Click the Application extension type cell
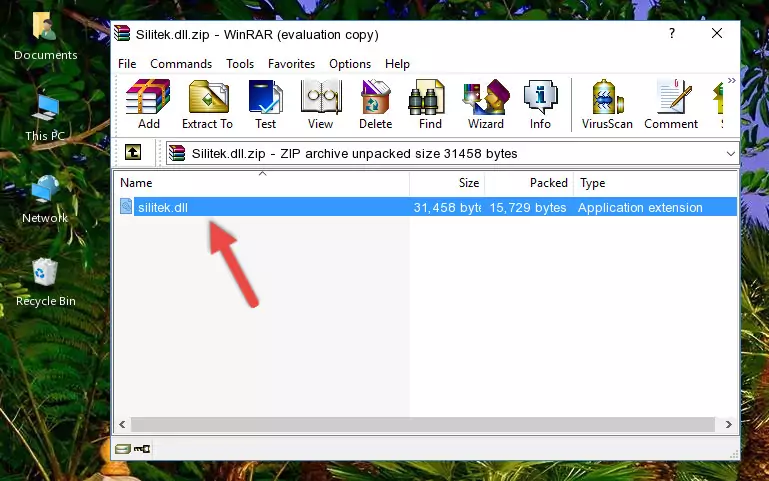Screen dimensions: 769x481 point(640,207)
